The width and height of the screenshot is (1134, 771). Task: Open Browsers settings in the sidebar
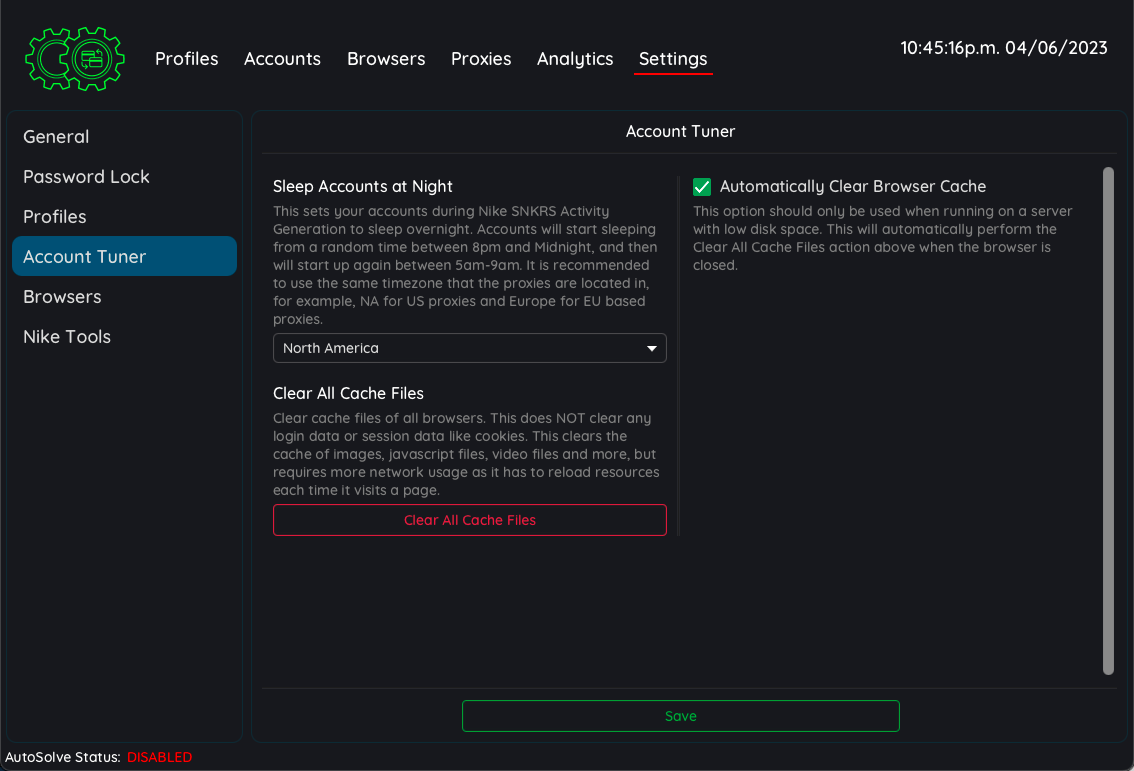click(124, 297)
